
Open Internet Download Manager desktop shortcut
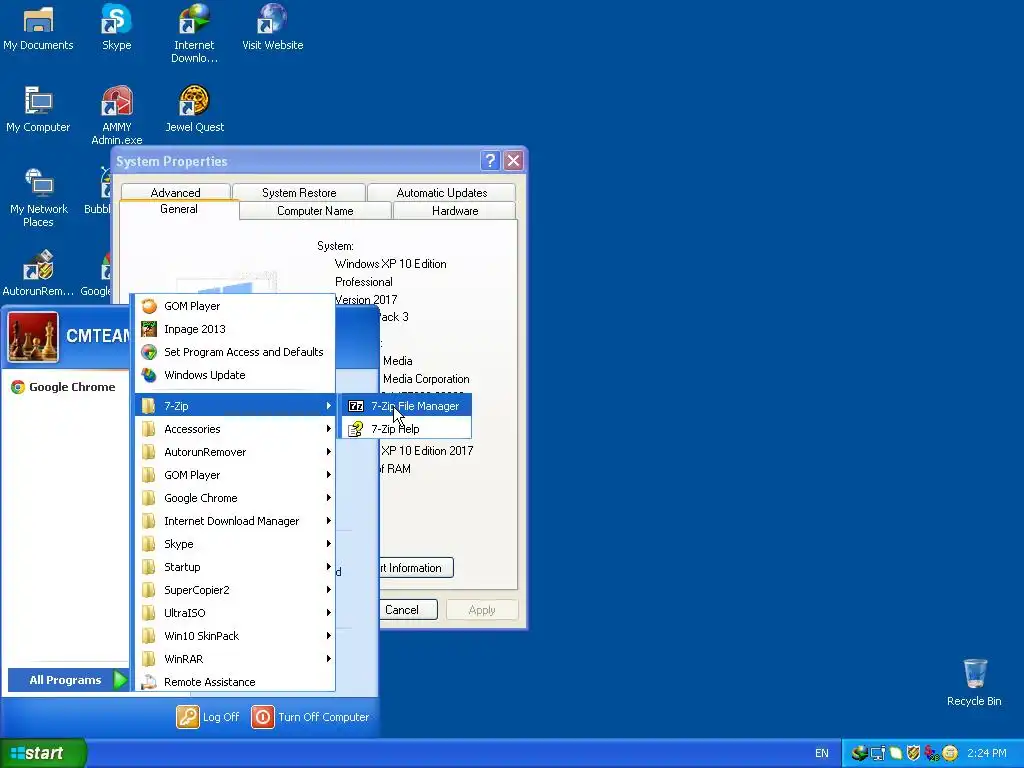tap(194, 34)
